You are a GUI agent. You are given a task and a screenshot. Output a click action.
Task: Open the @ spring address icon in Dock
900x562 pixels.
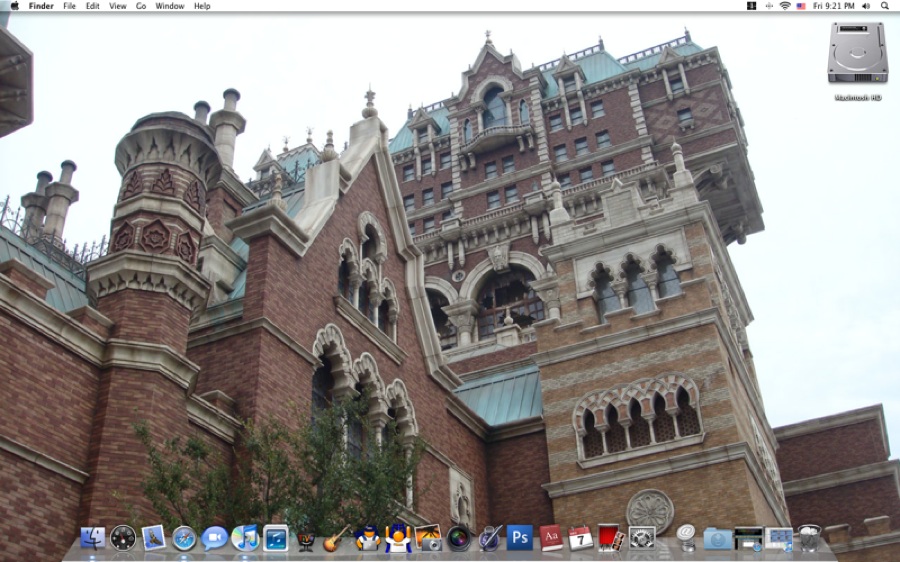coord(686,538)
